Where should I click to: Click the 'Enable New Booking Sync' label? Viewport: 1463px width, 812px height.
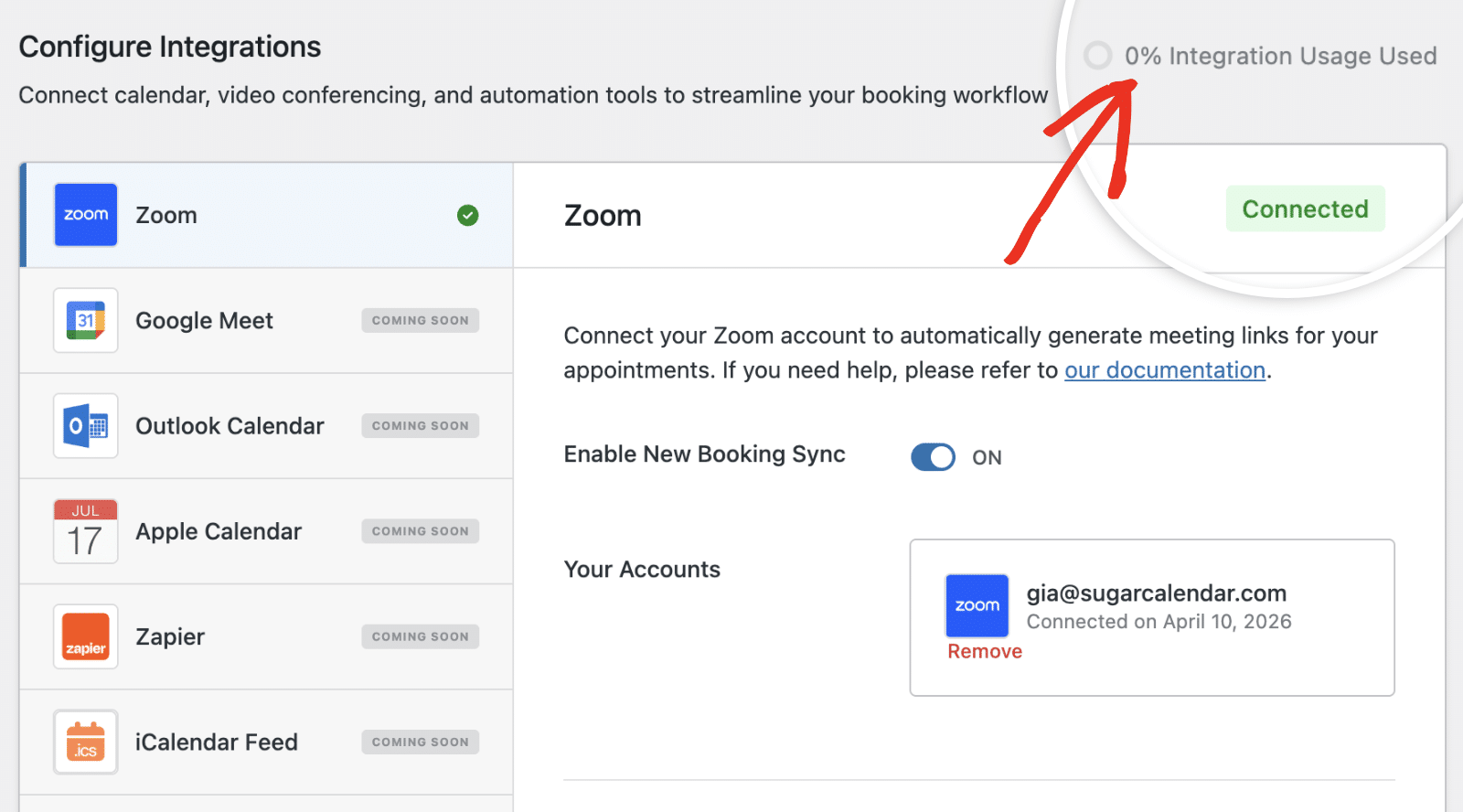(x=705, y=454)
